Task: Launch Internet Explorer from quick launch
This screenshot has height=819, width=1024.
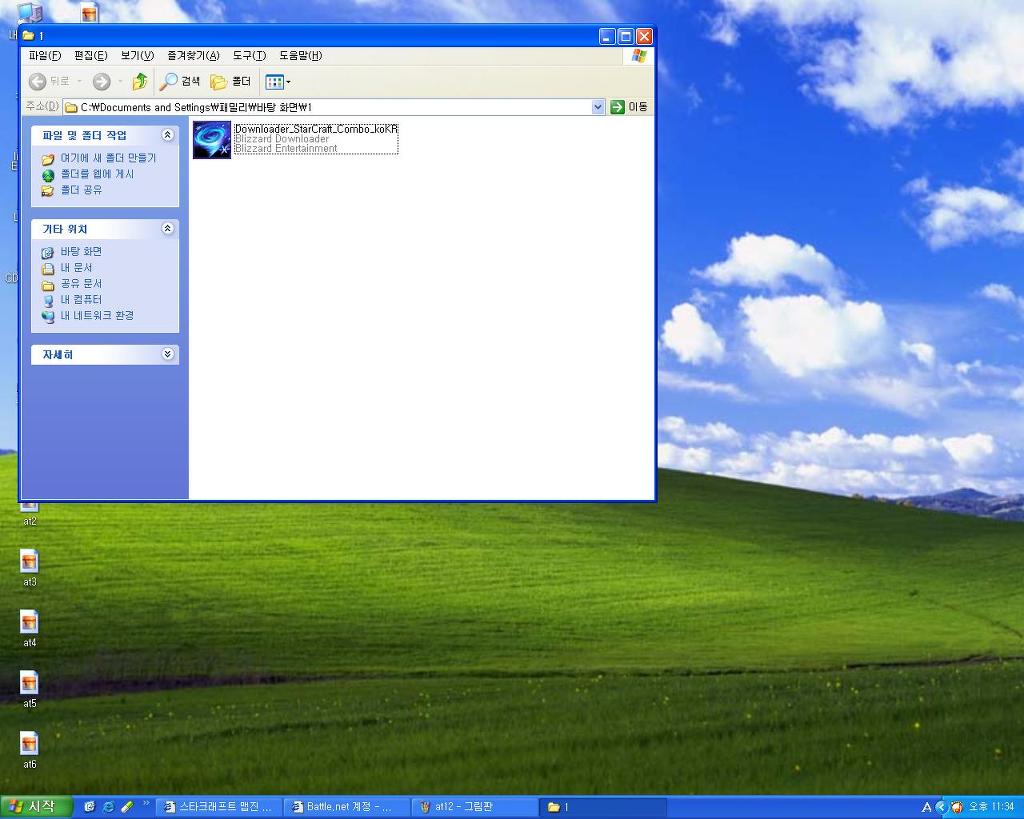Action: click(x=108, y=807)
